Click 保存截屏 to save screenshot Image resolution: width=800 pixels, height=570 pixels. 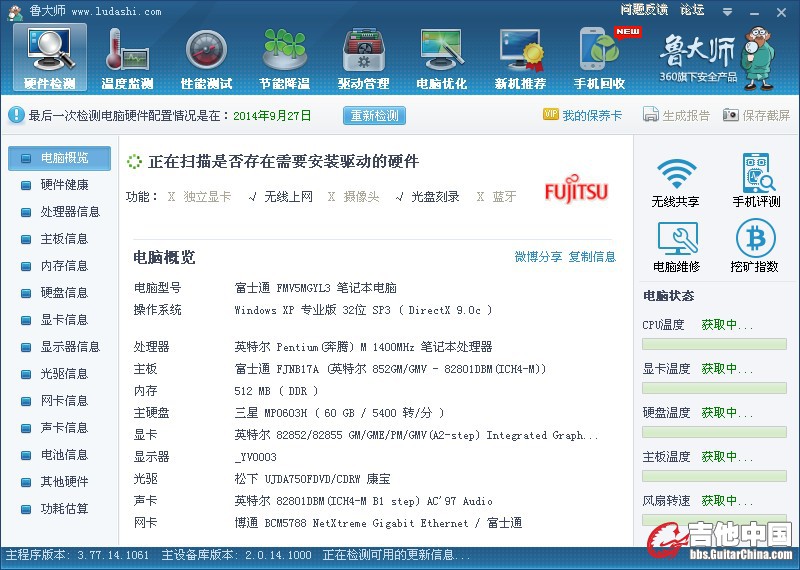coord(756,115)
